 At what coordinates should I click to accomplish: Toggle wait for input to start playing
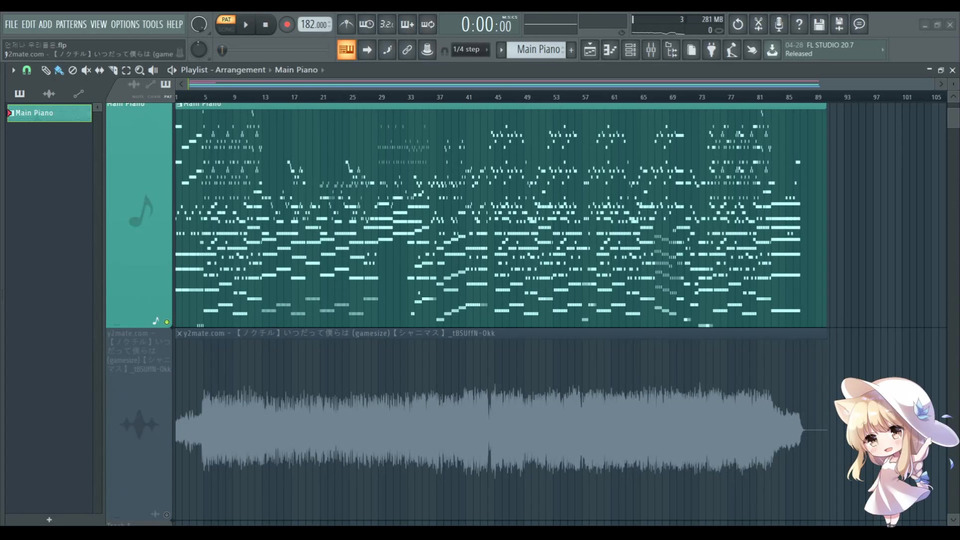click(366, 24)
